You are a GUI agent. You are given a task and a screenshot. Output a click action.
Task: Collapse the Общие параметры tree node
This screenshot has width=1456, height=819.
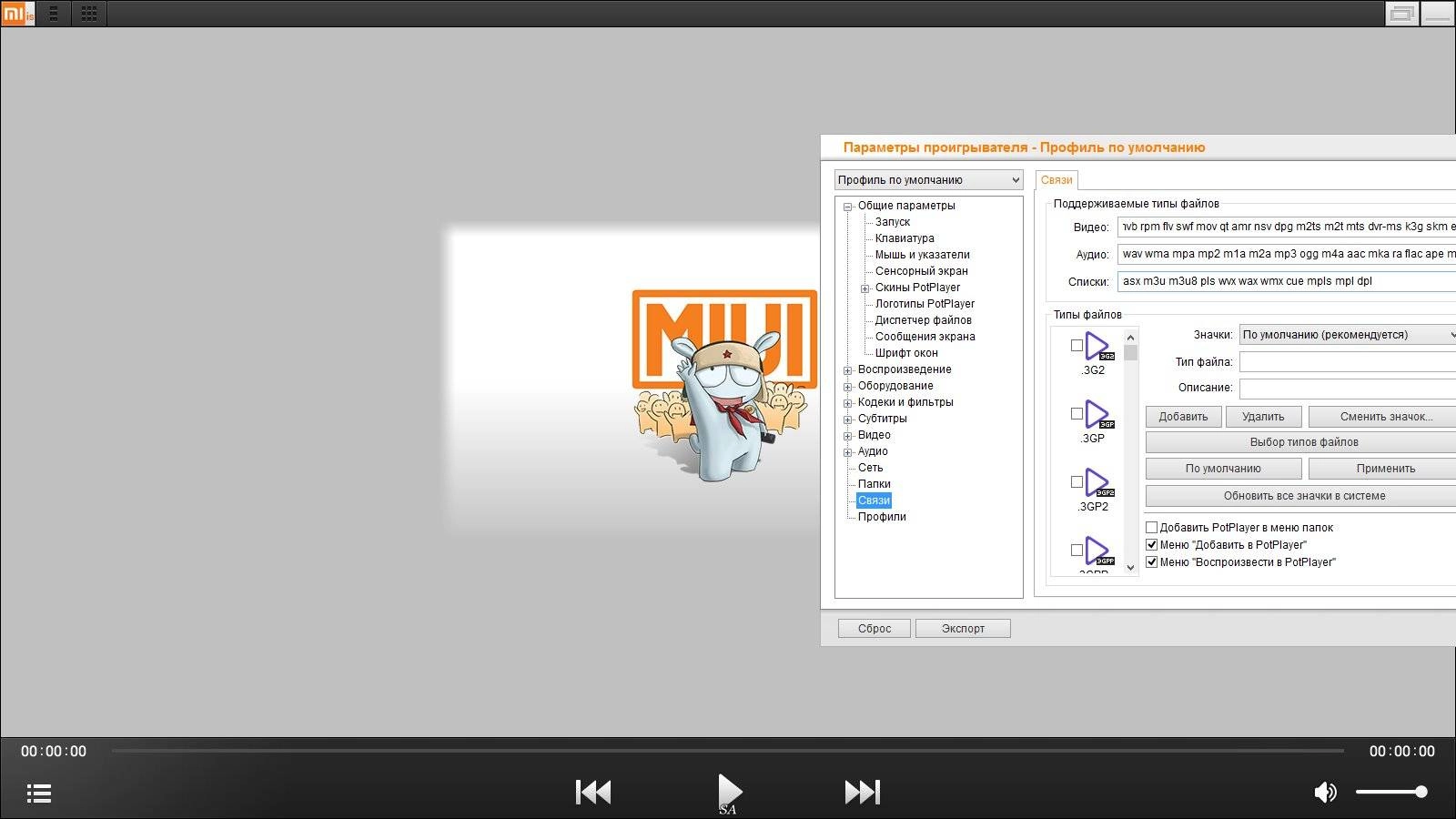[x=848, y=207]
